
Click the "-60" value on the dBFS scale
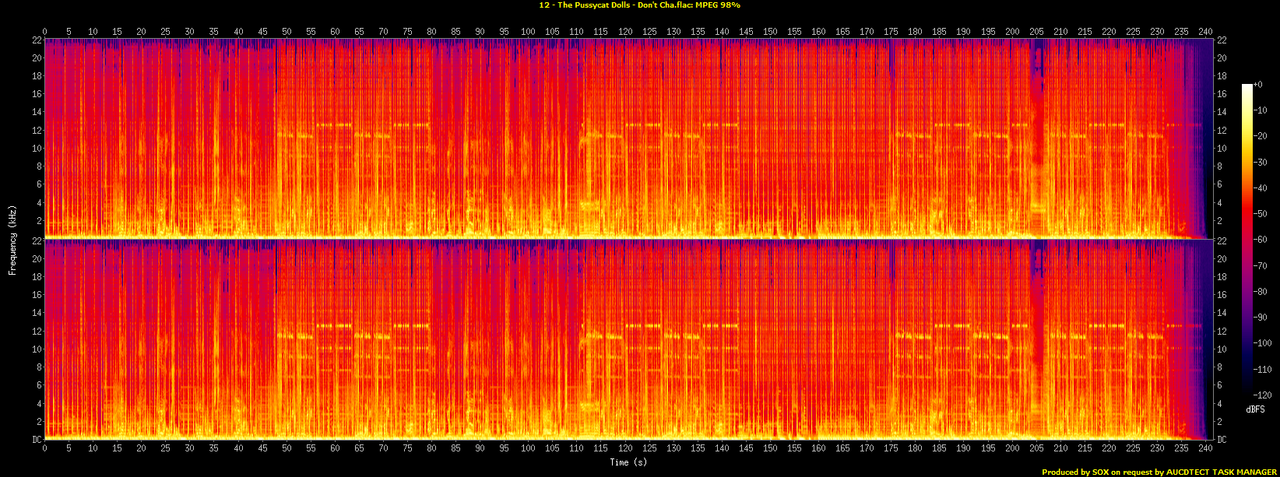(1261, 240)
